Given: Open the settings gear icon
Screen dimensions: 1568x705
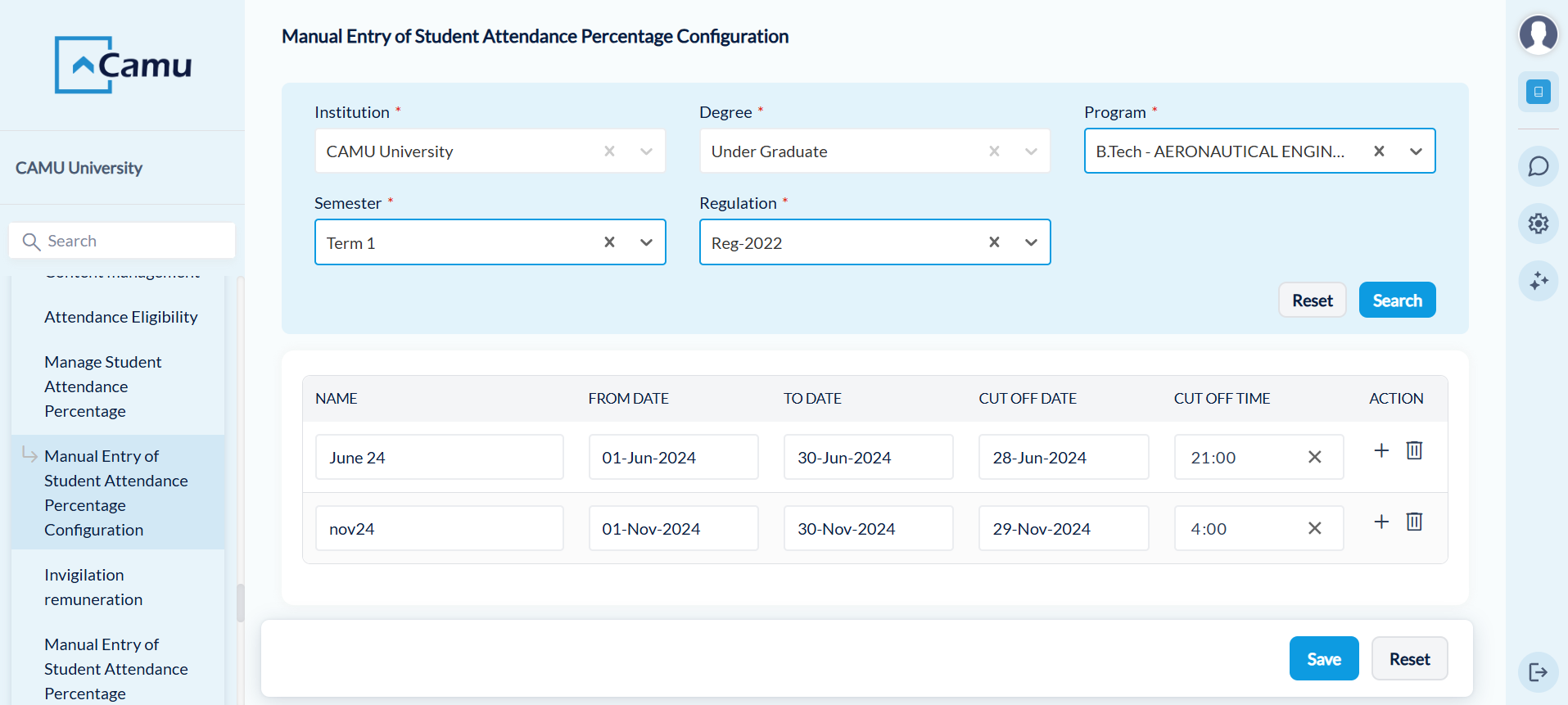Looking at the screenshot, I should [x=1539, y=224].
